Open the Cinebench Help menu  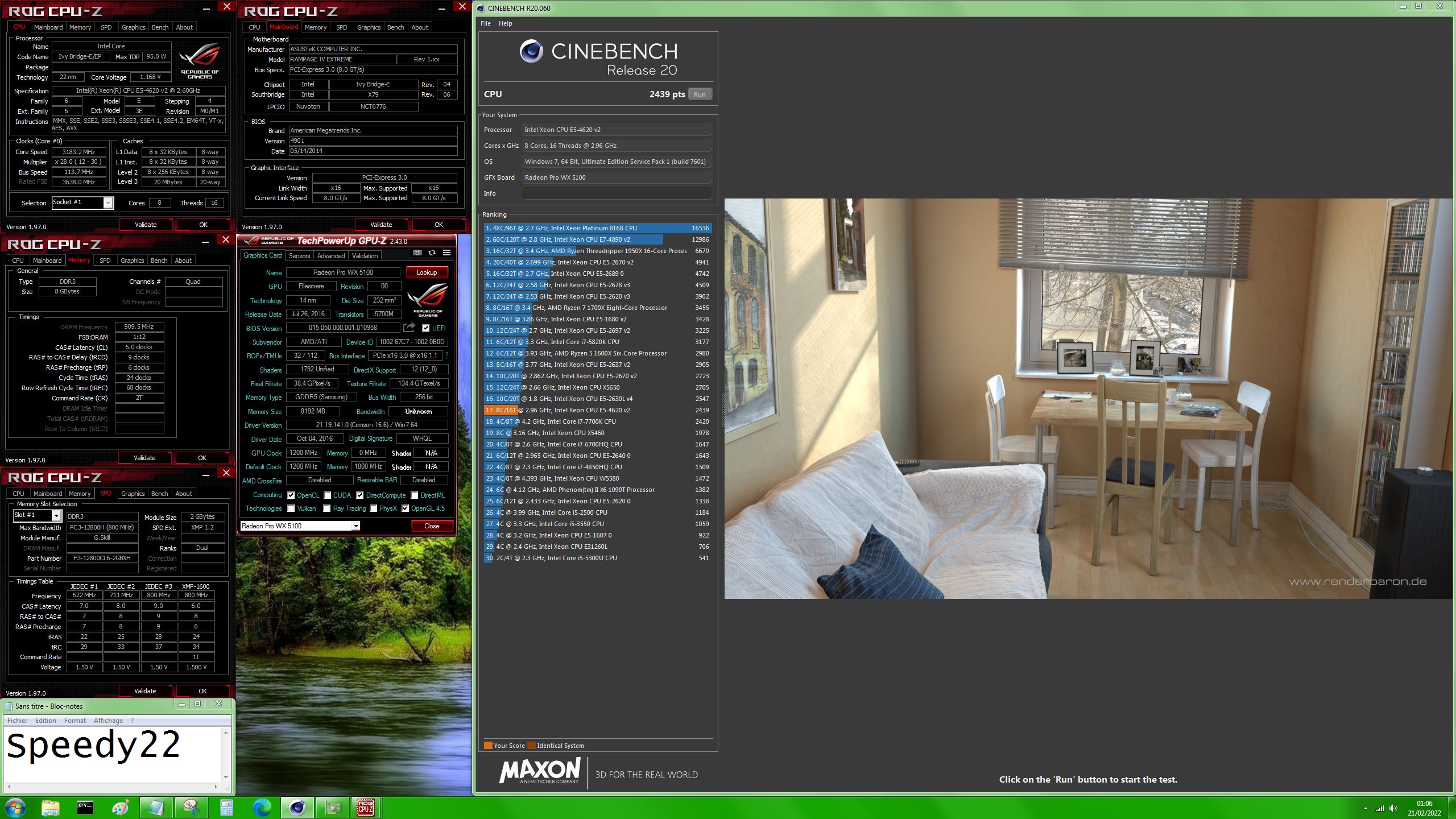pyautogui.click(x=505, y=23)
